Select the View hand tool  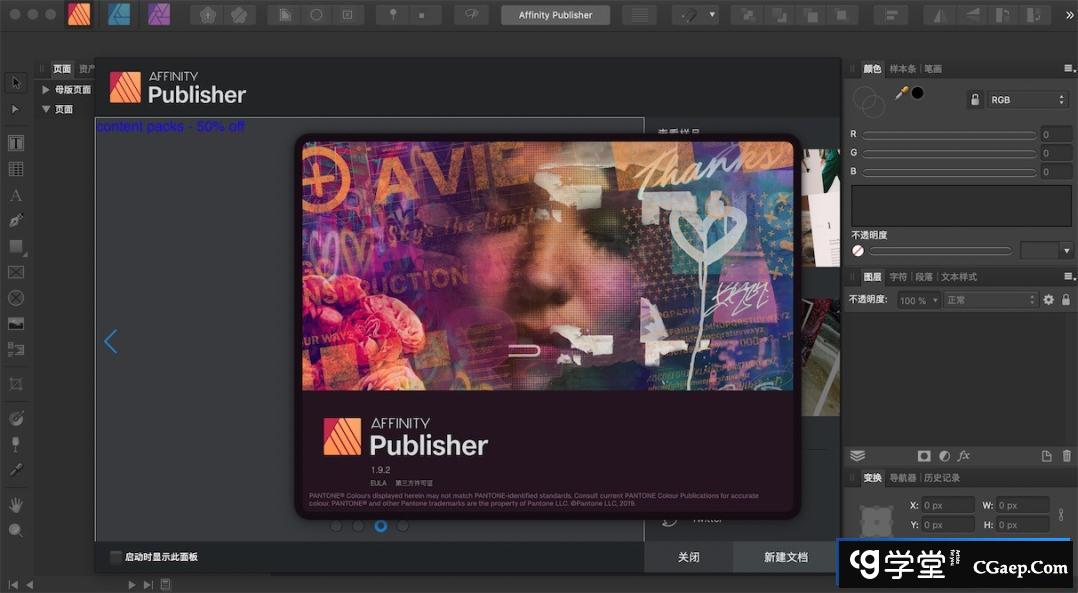click(x=15, y=505)
